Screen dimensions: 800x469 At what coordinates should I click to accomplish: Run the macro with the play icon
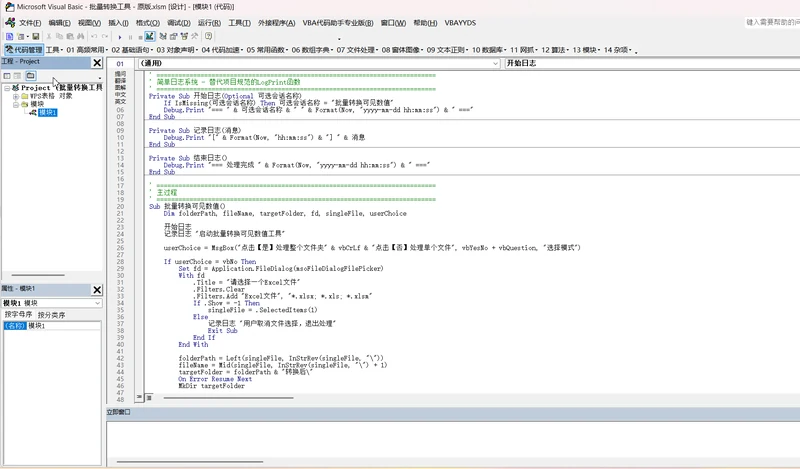[x=120, y=37]
